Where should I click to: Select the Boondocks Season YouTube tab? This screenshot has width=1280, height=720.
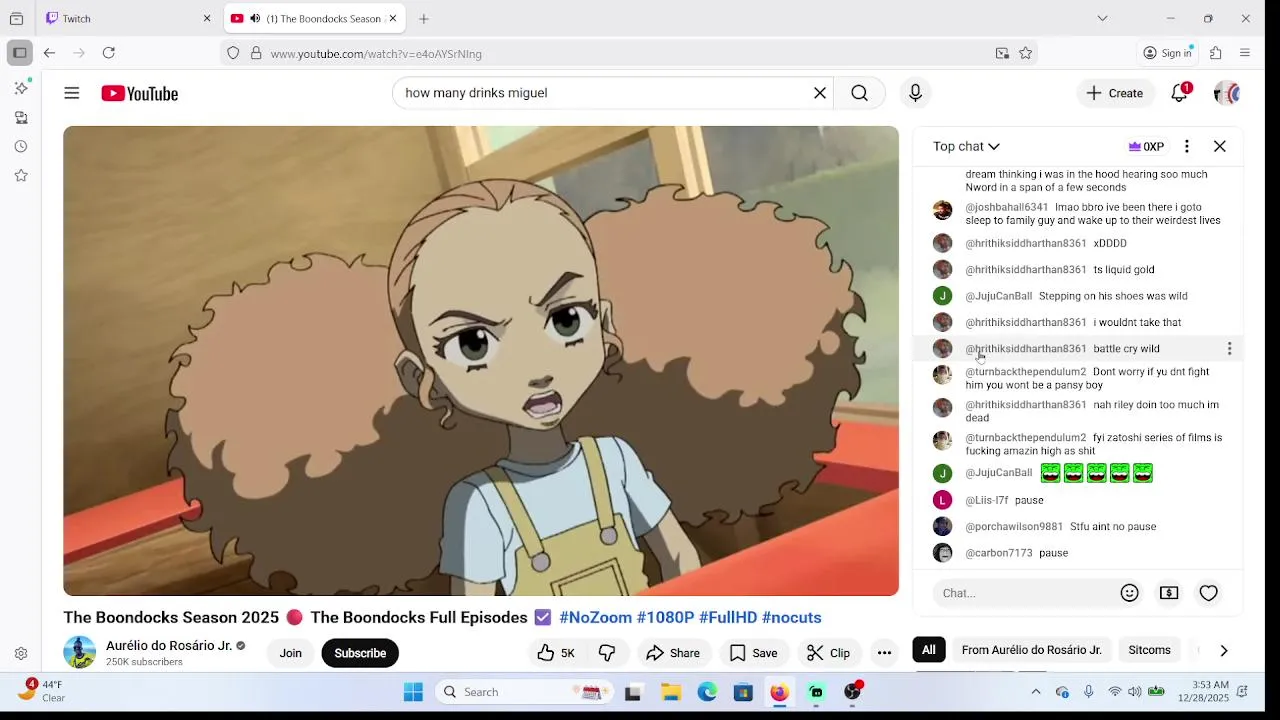coord(316,18)
